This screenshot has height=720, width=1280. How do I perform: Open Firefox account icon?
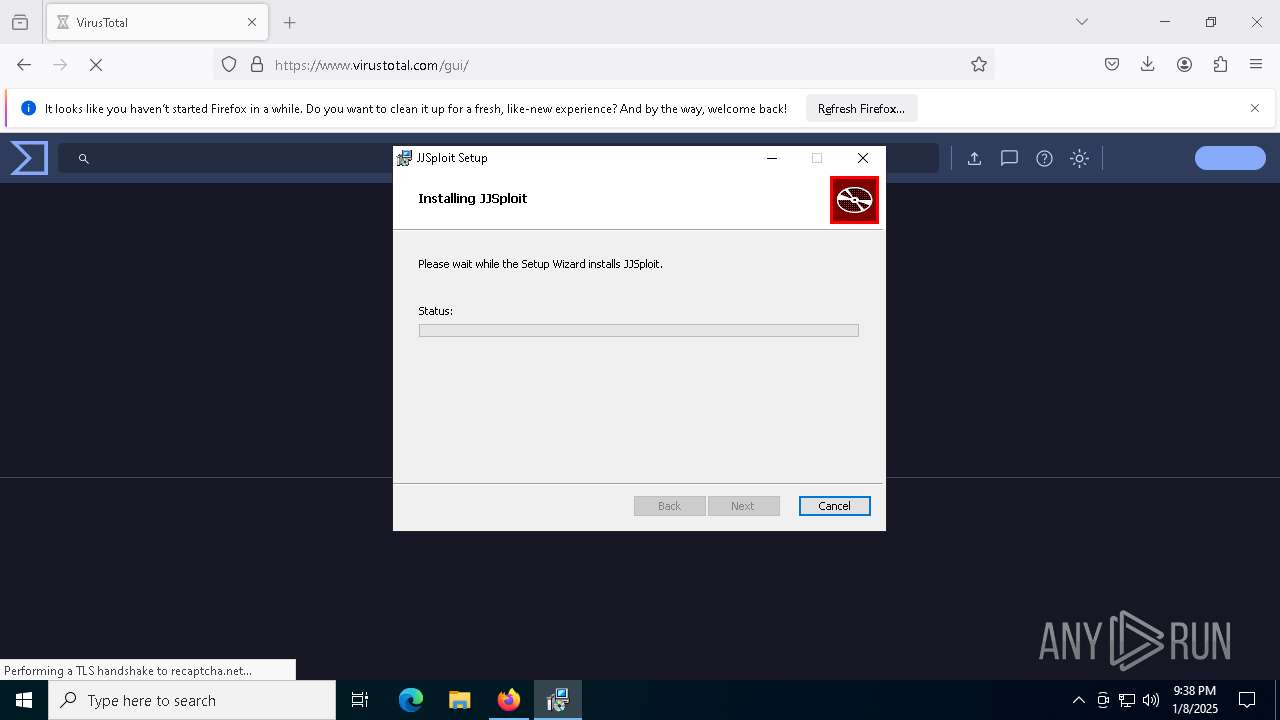click(1184, 65)
